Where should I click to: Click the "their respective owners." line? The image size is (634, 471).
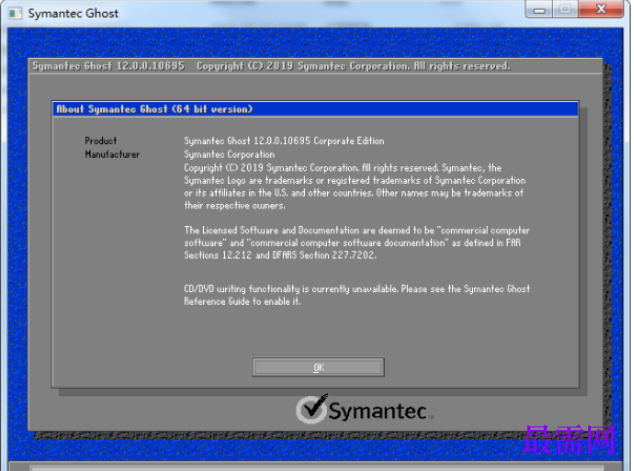235,205
